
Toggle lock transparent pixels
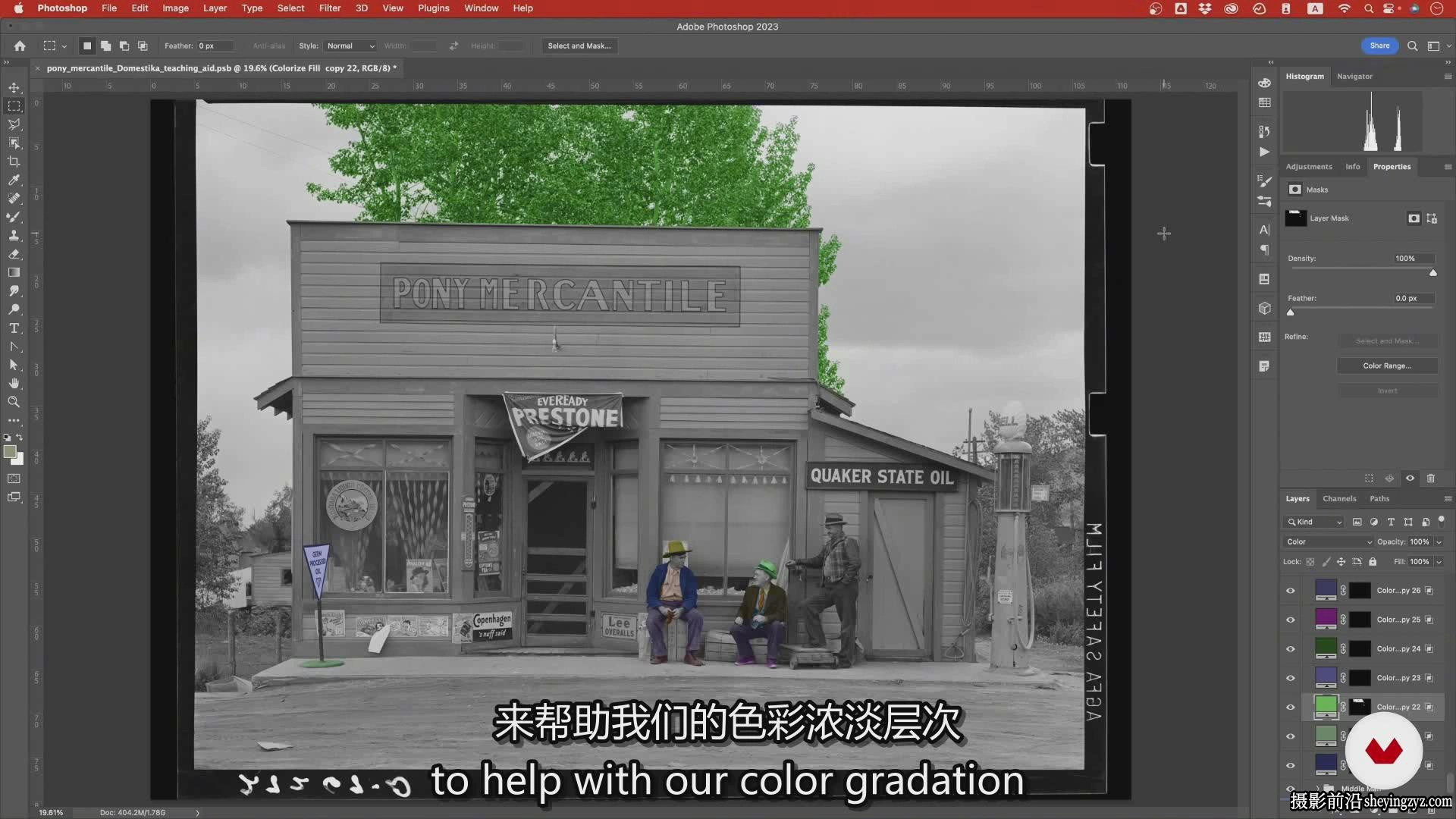click(1310, 562)
